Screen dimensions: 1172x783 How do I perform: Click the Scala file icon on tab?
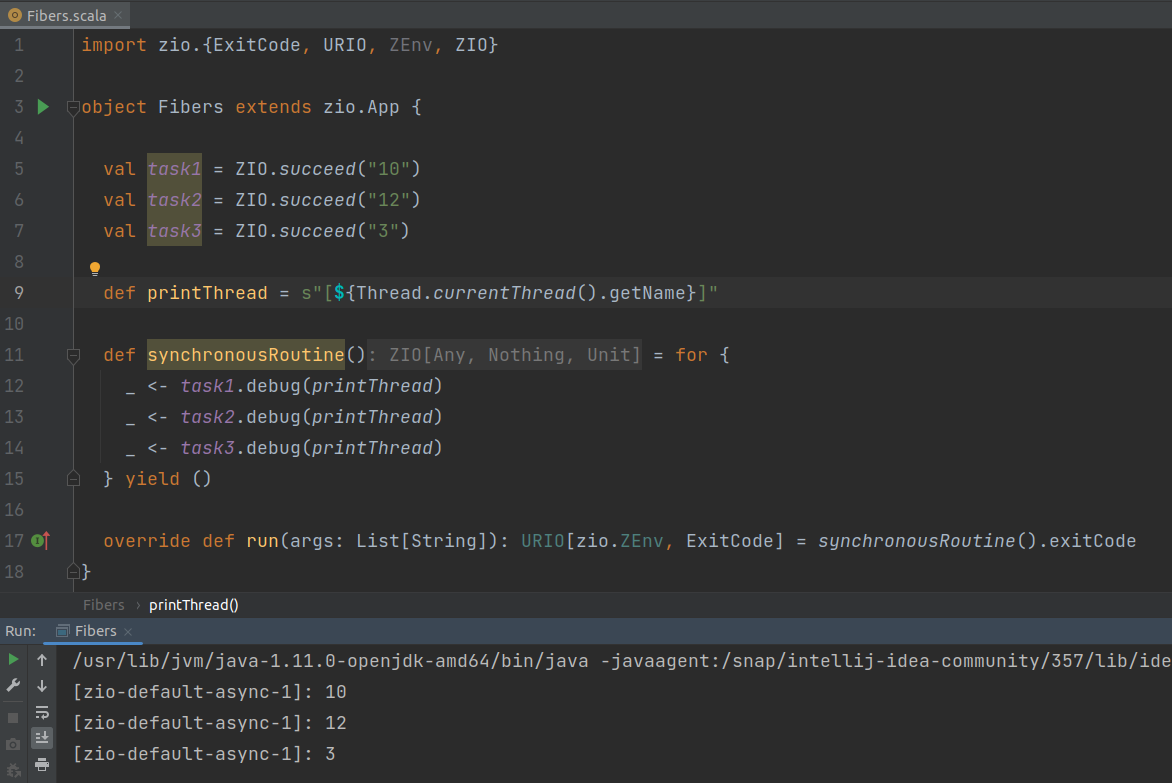coord(14,15)
